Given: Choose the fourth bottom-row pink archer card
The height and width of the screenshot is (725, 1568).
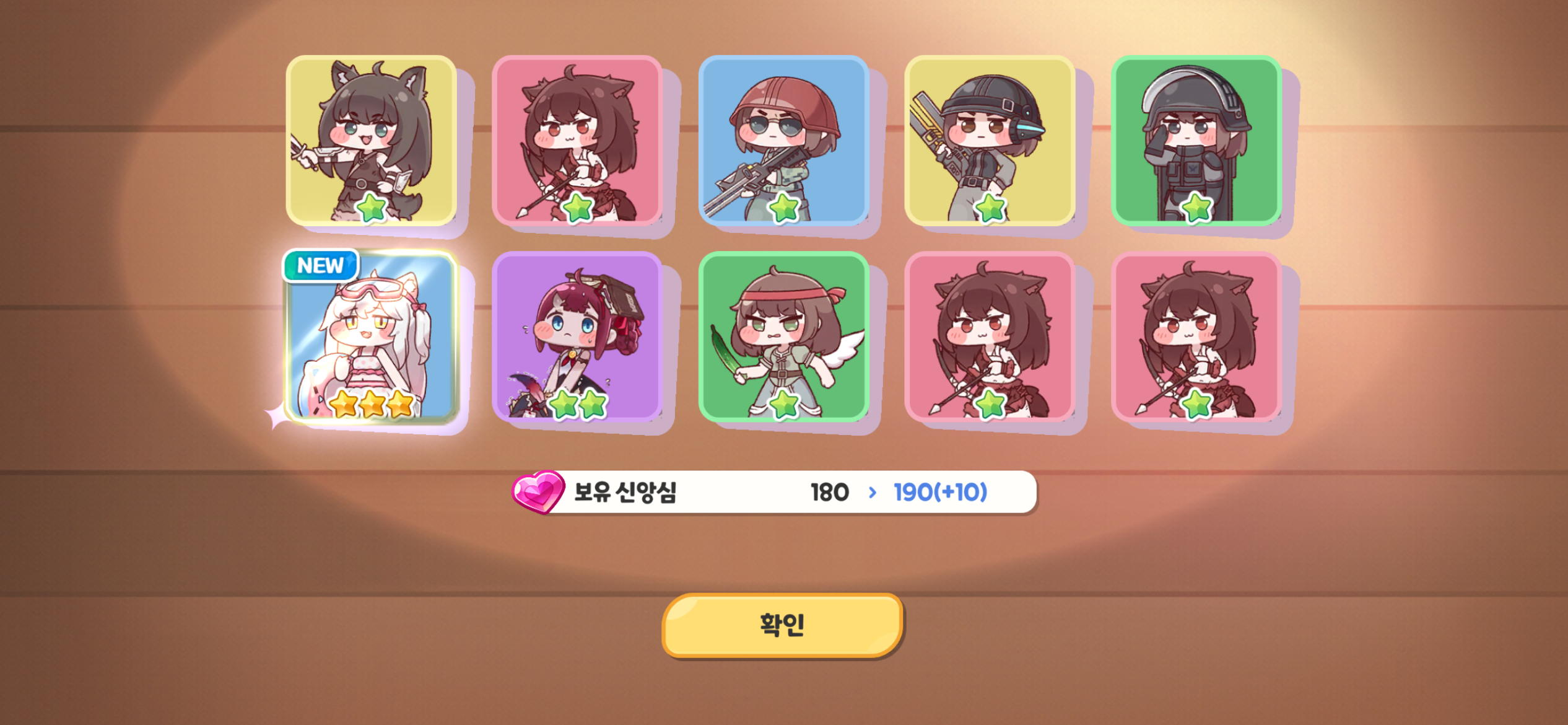Looking at the screenshot, I should click(x=990, y=336).
